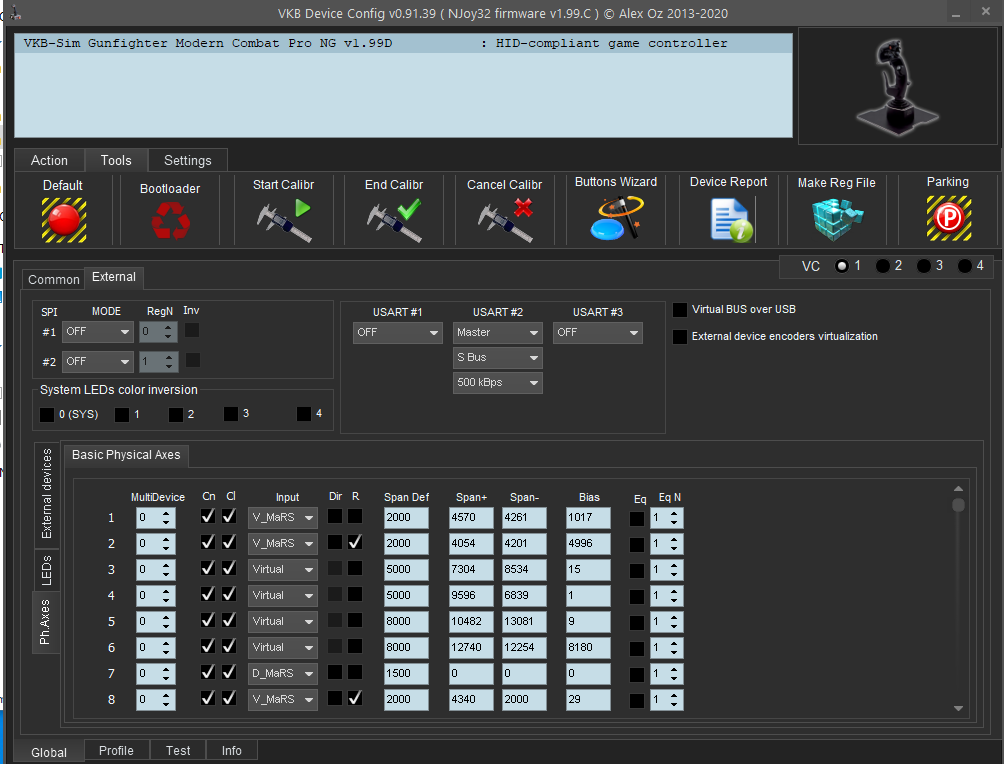Click the Default red button icon

pyautogui.click(x=63, y=219)
